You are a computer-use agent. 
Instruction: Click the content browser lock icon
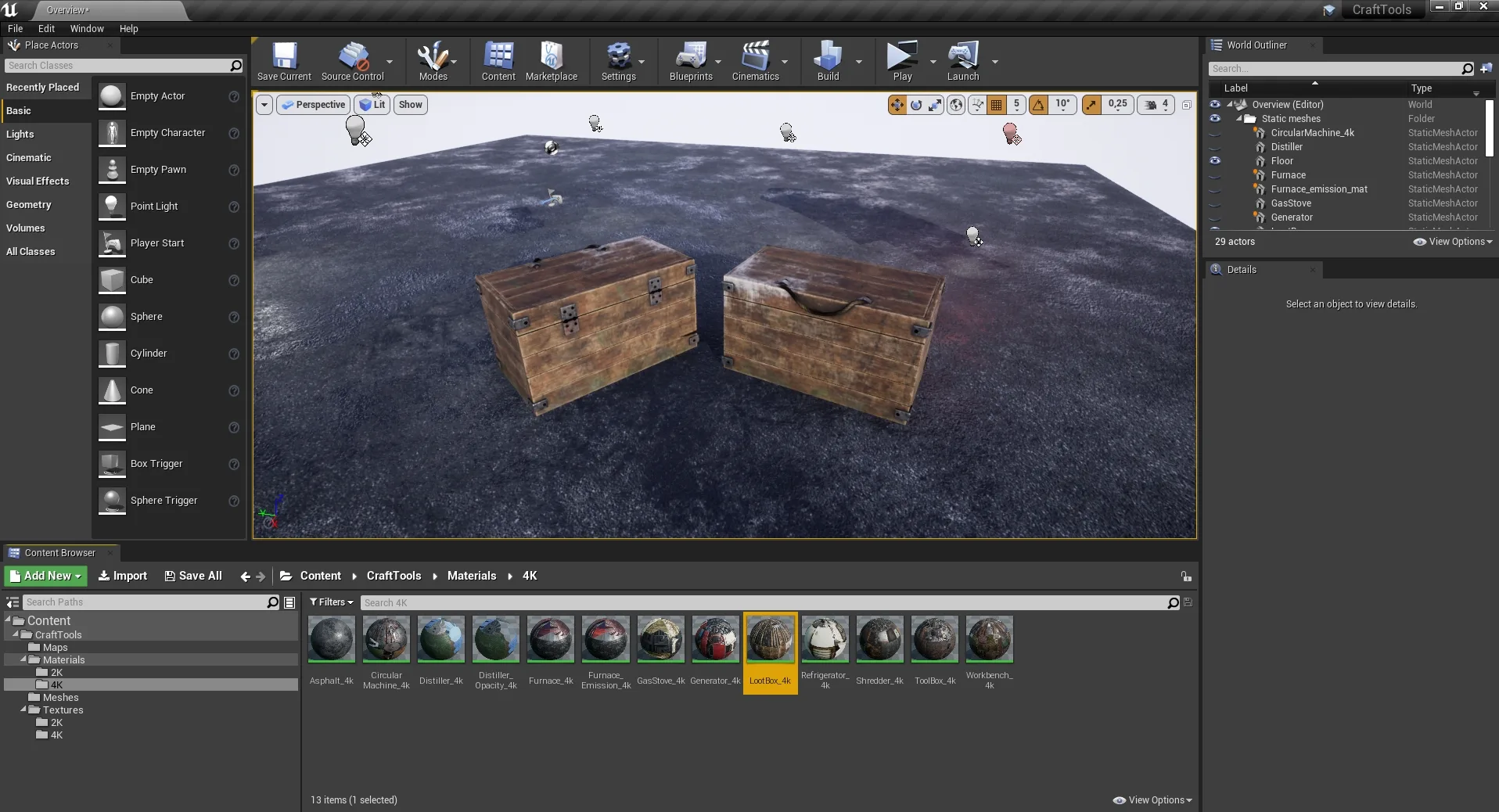1186,577
